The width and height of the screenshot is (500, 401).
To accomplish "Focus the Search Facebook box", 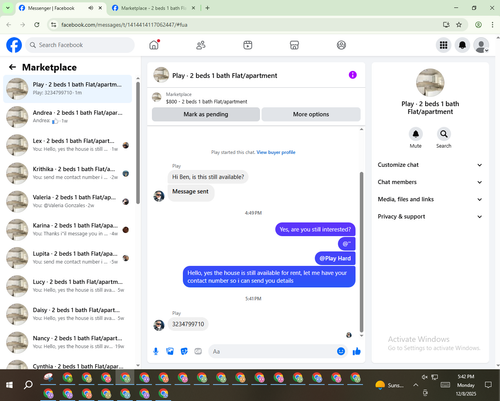I will (x=80, y=45).
